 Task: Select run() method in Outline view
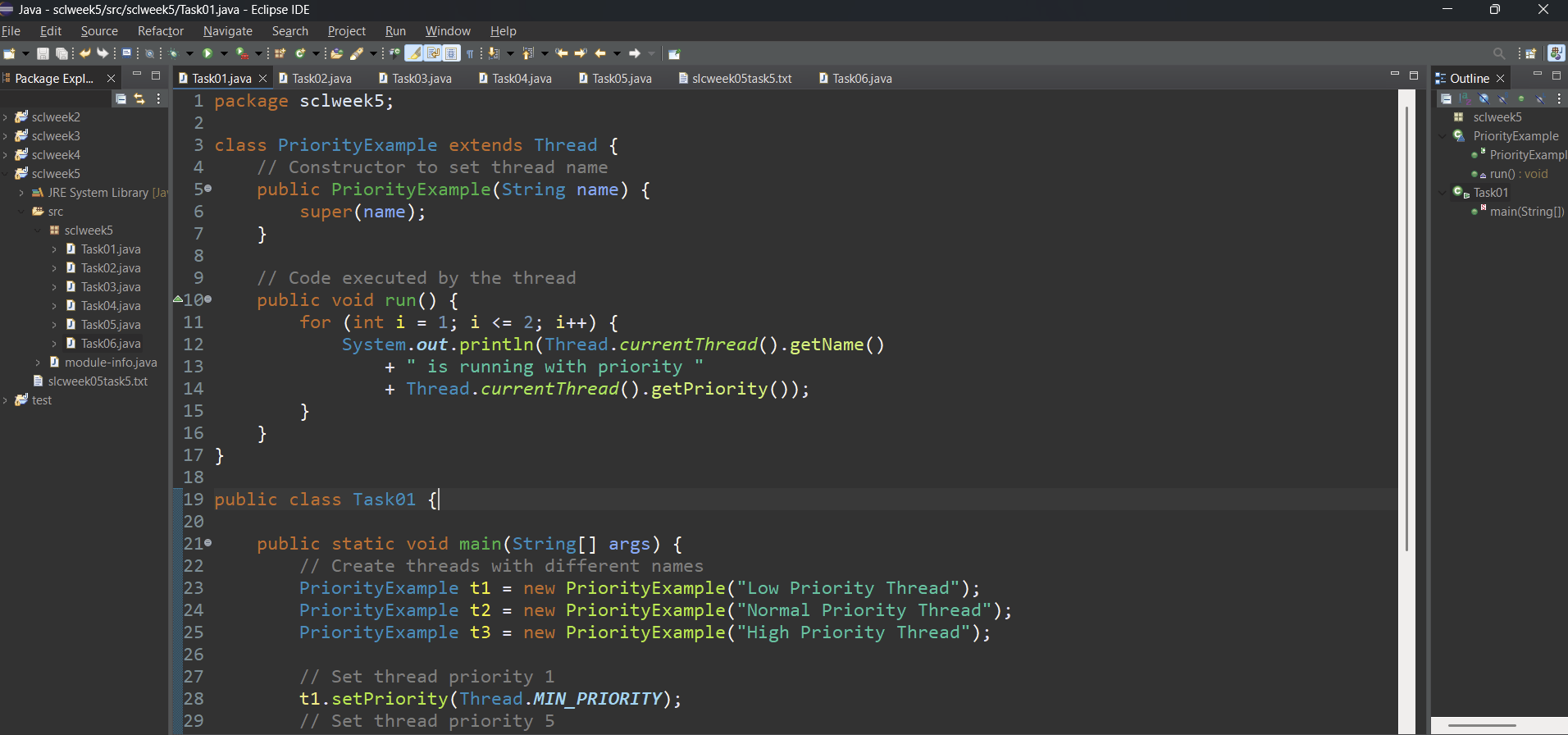[x=1518, y=174]
